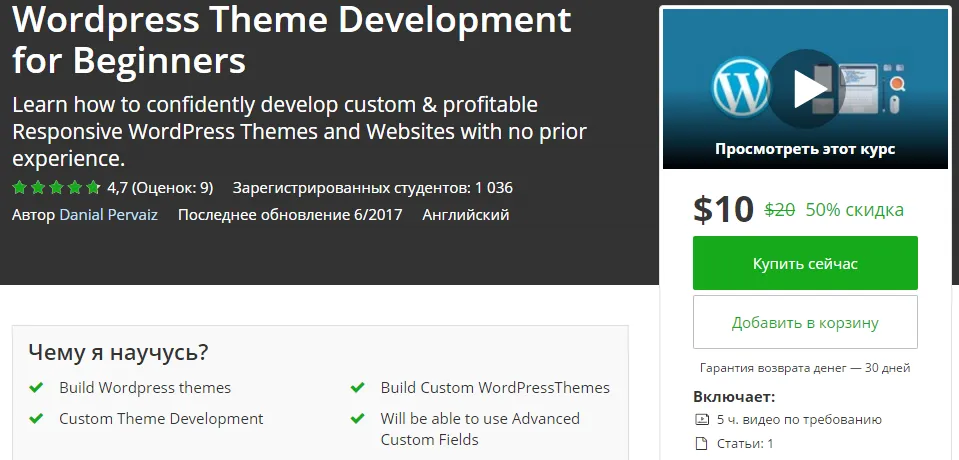Click the video on demand icon
The width and height of the screenshot is (959, 460).
pos(702,420)
